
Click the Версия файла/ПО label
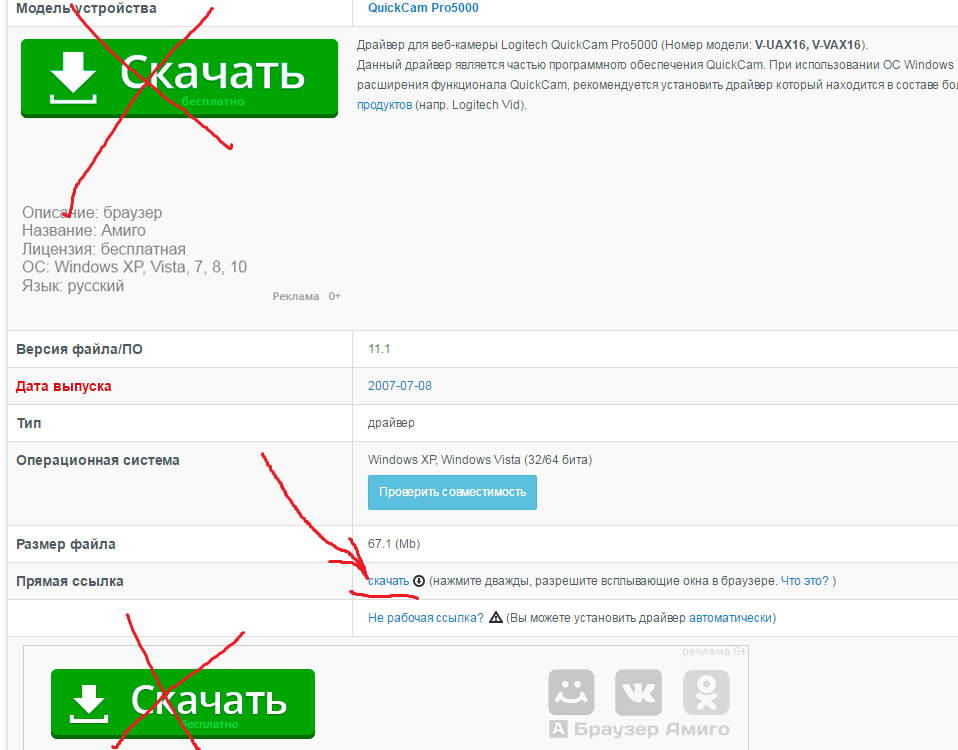click(79, 349)
